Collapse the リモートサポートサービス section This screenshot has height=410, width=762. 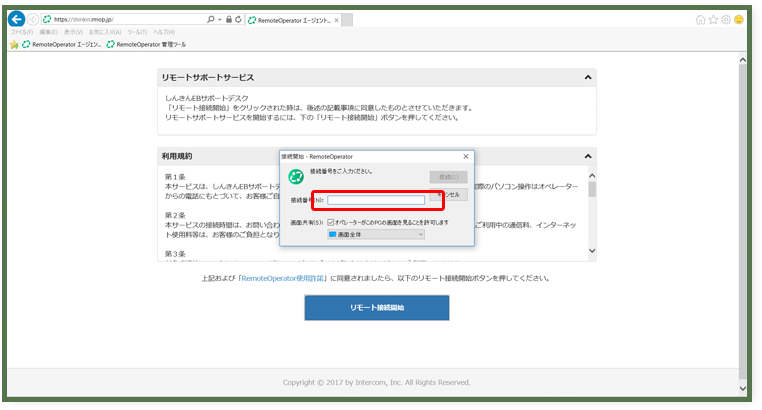pos(589,77)
